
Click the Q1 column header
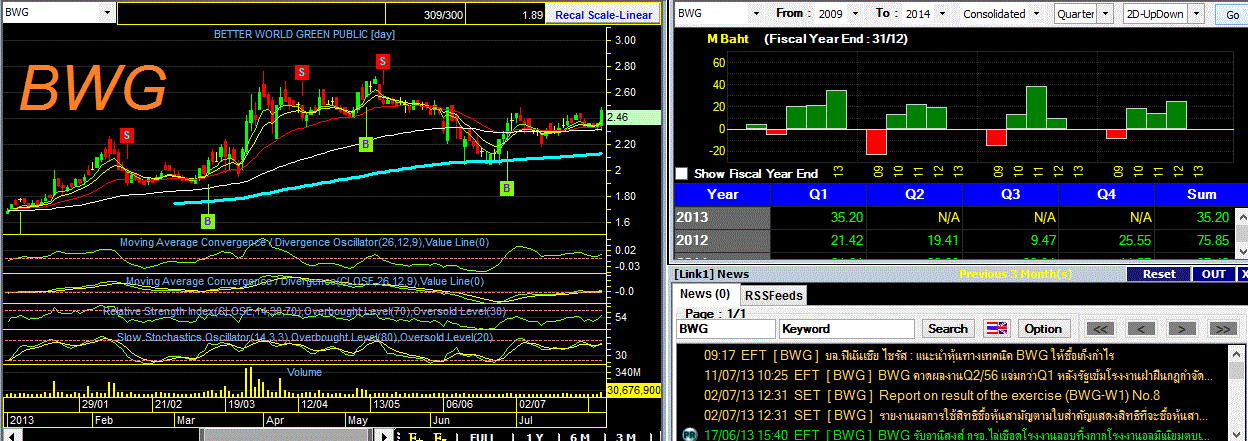click(817, 194)
